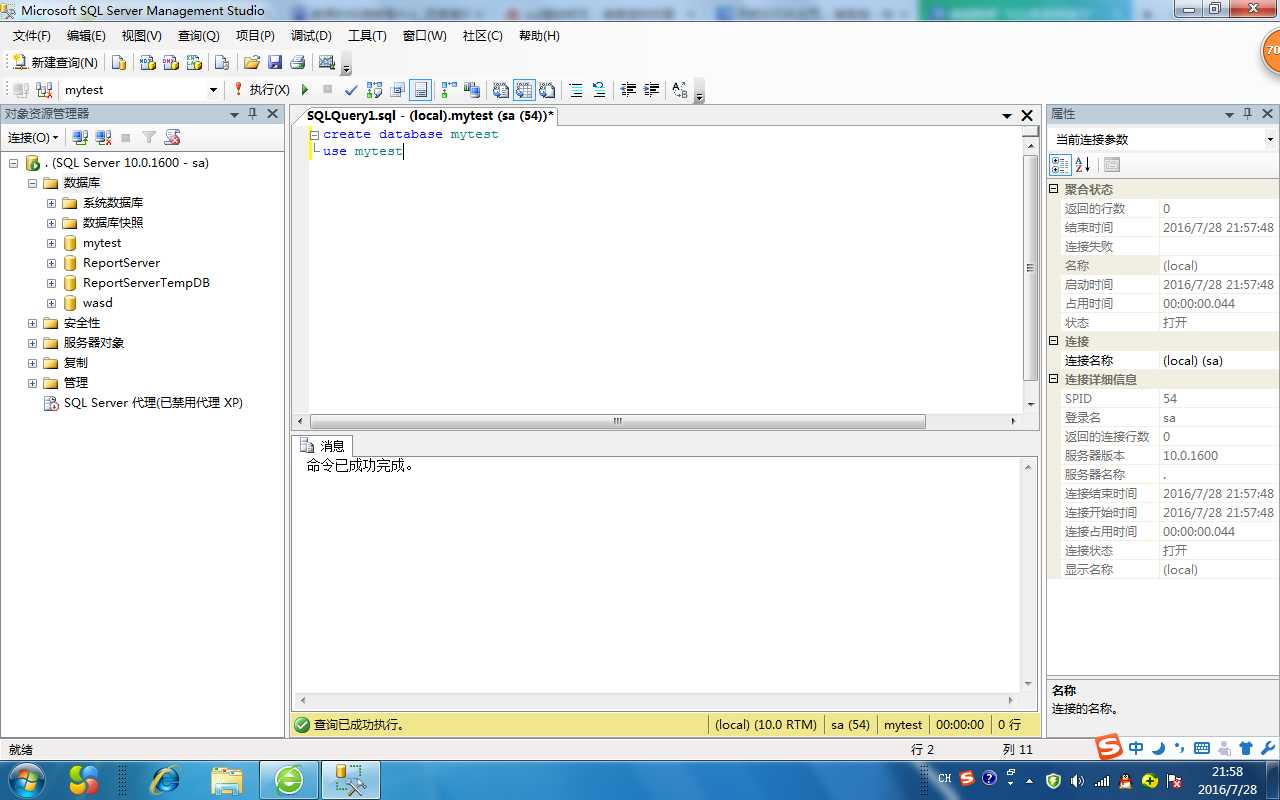The image size is (1280, 800).
Task: Expand the 数据库快照 folder
Action: pyautogui.click(x=51, y=223)
